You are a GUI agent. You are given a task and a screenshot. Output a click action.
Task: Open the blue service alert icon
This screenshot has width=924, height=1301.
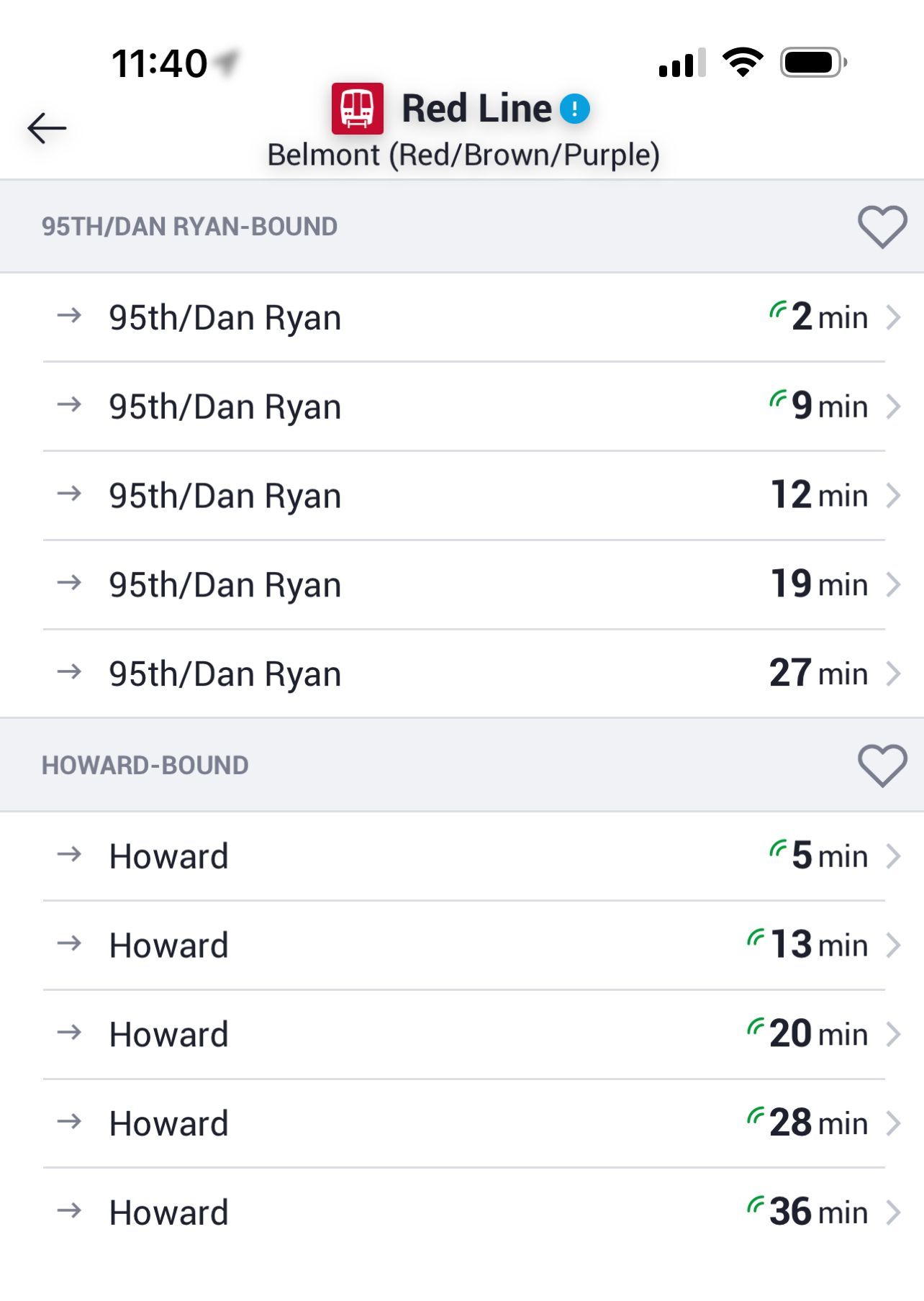[575, 109]
